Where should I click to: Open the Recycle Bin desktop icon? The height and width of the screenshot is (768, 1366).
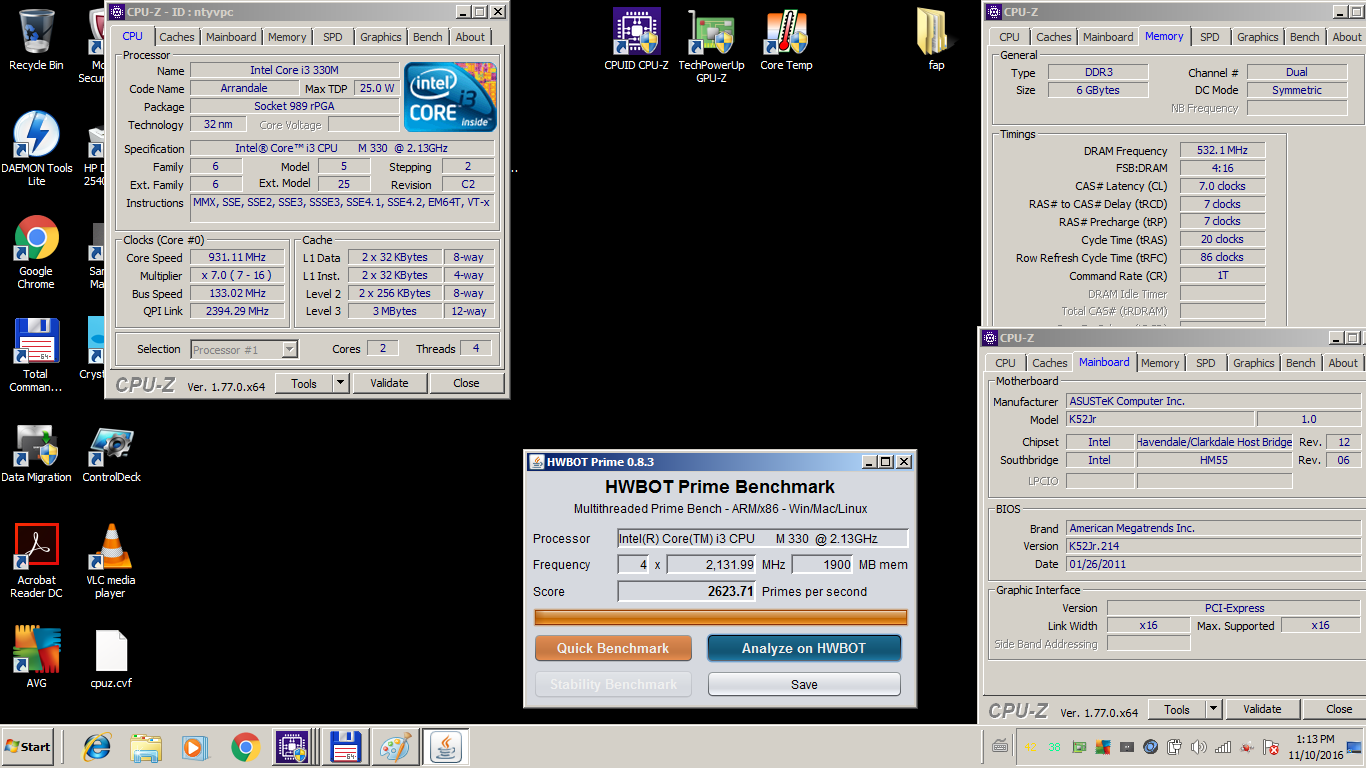[x=36, y=40]
